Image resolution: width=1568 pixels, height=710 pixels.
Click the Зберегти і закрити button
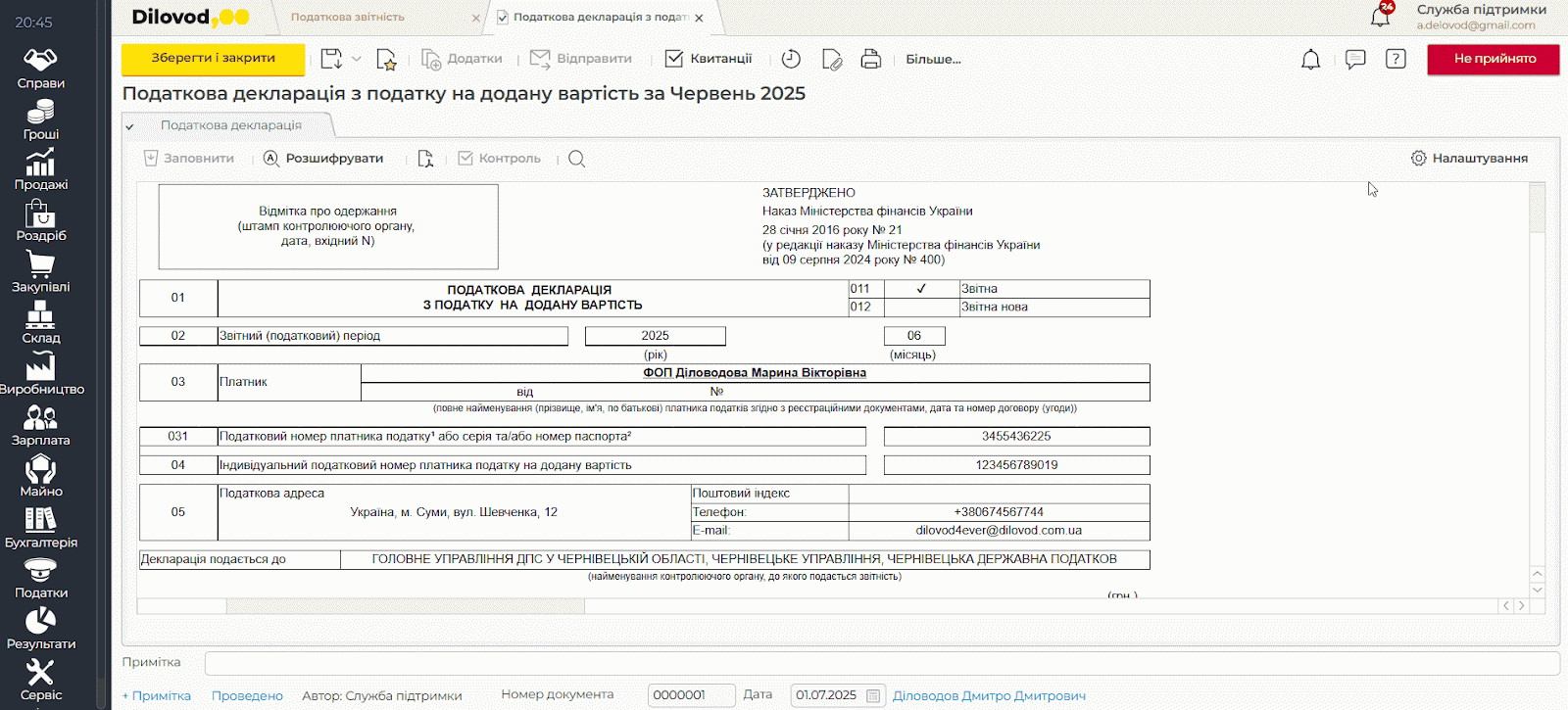click(x=213, y=59)
